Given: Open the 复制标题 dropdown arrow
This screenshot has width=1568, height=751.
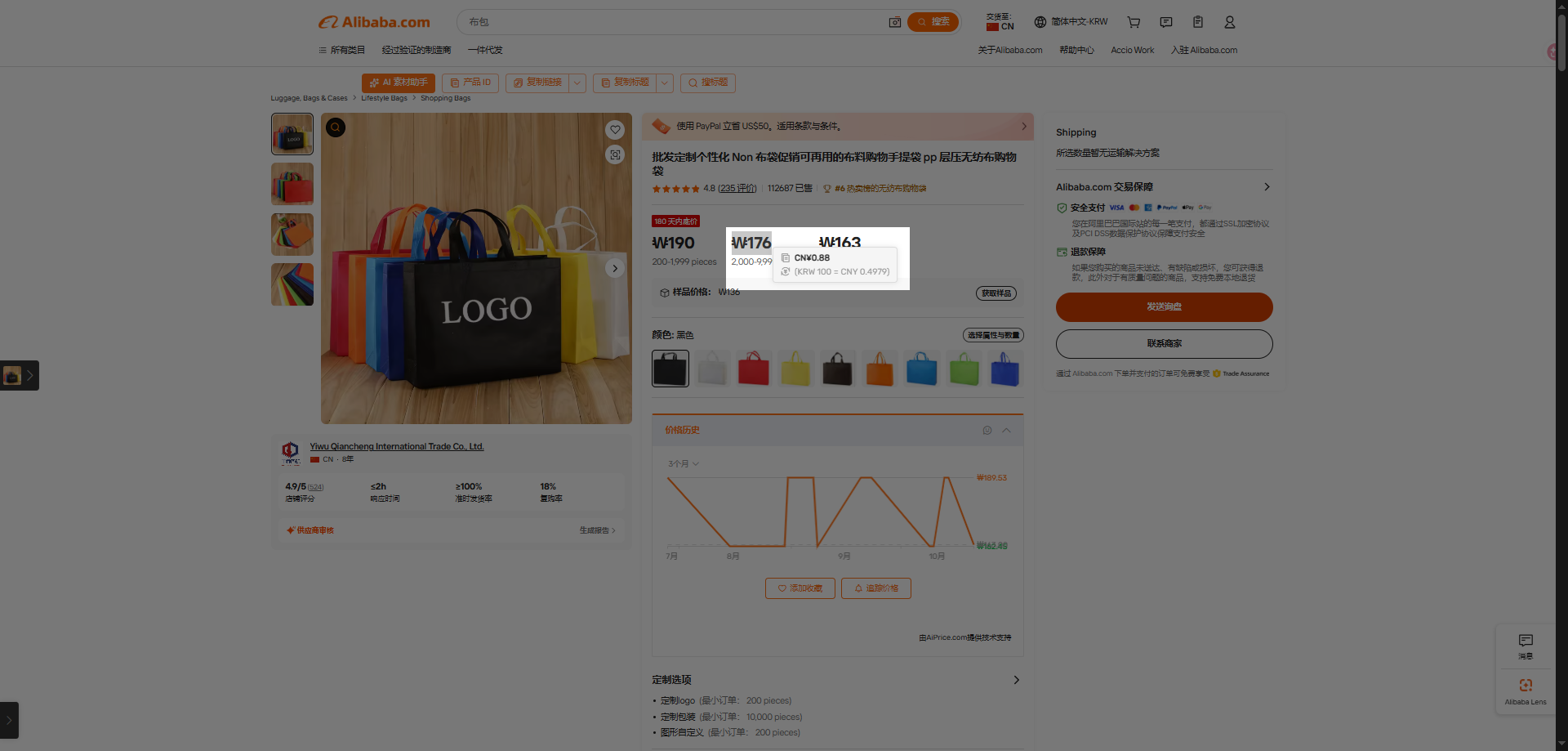Looking at the screenshot, I should (x=665, y=83).
